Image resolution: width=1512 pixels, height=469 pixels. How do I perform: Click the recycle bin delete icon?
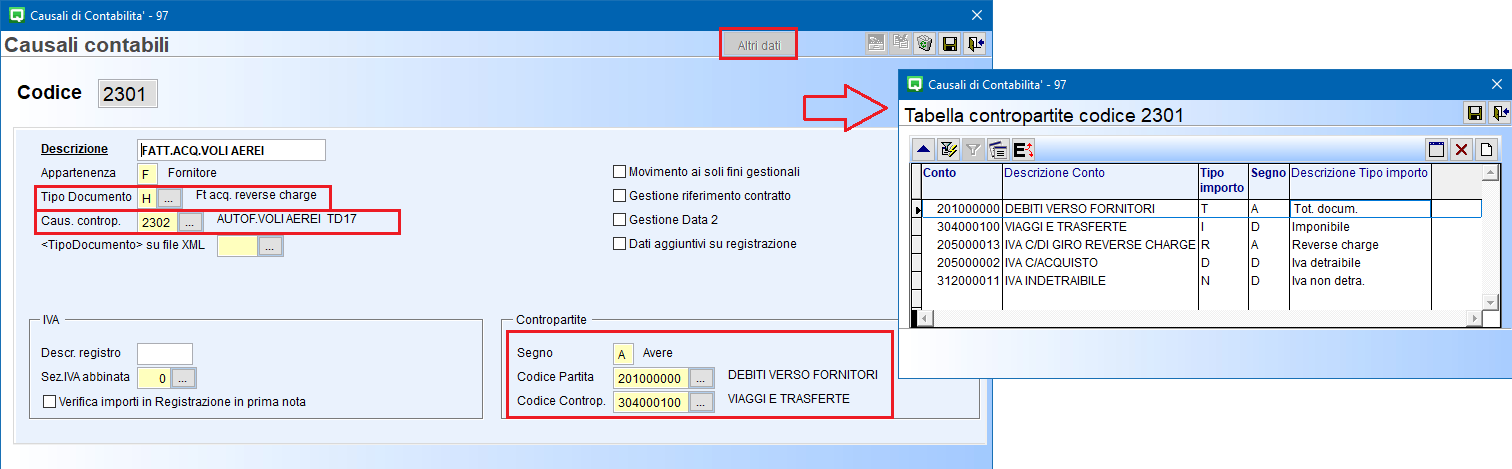click(x=925, y=43)
